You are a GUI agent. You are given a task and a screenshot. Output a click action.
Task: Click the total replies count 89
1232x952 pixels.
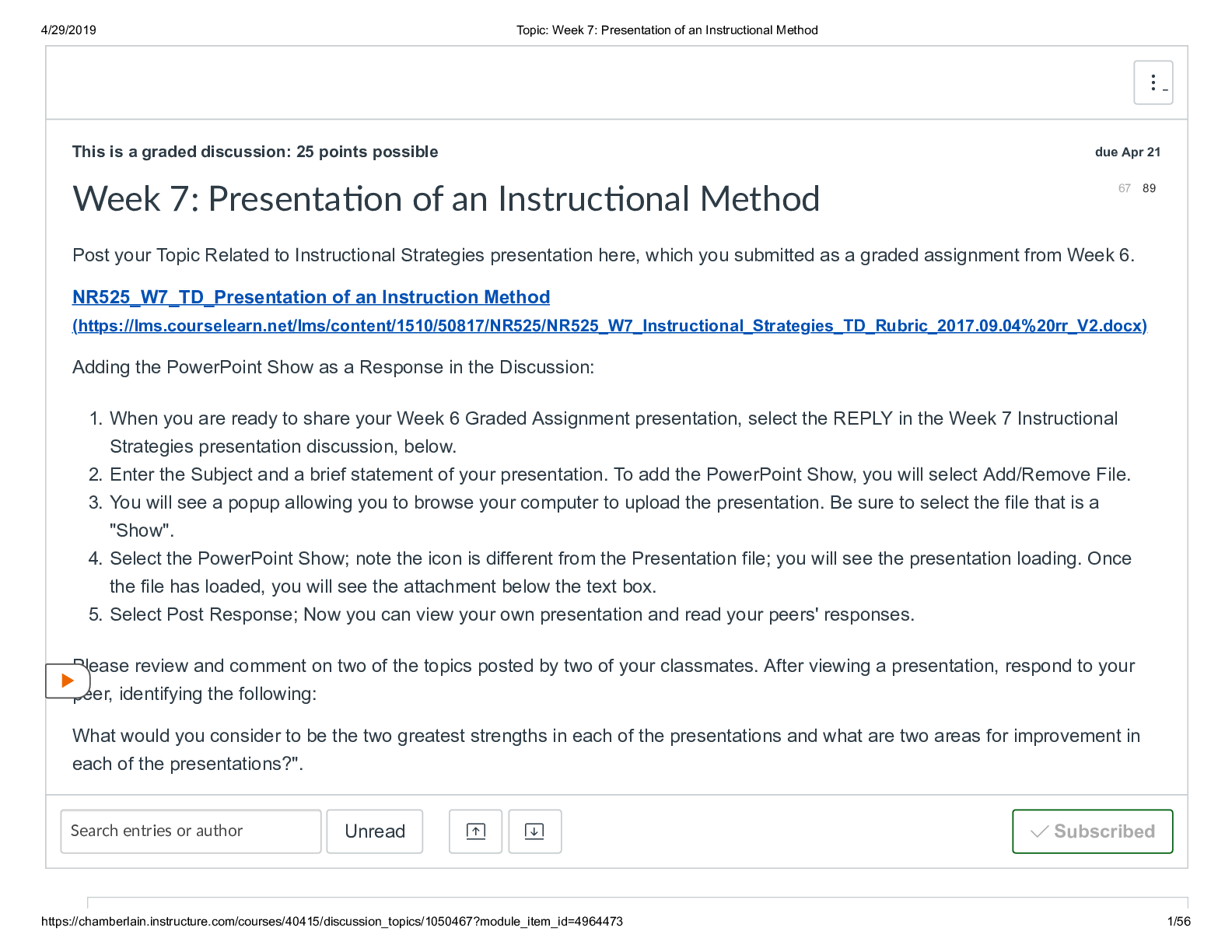pyautogui.click(x=1148, y=187)
